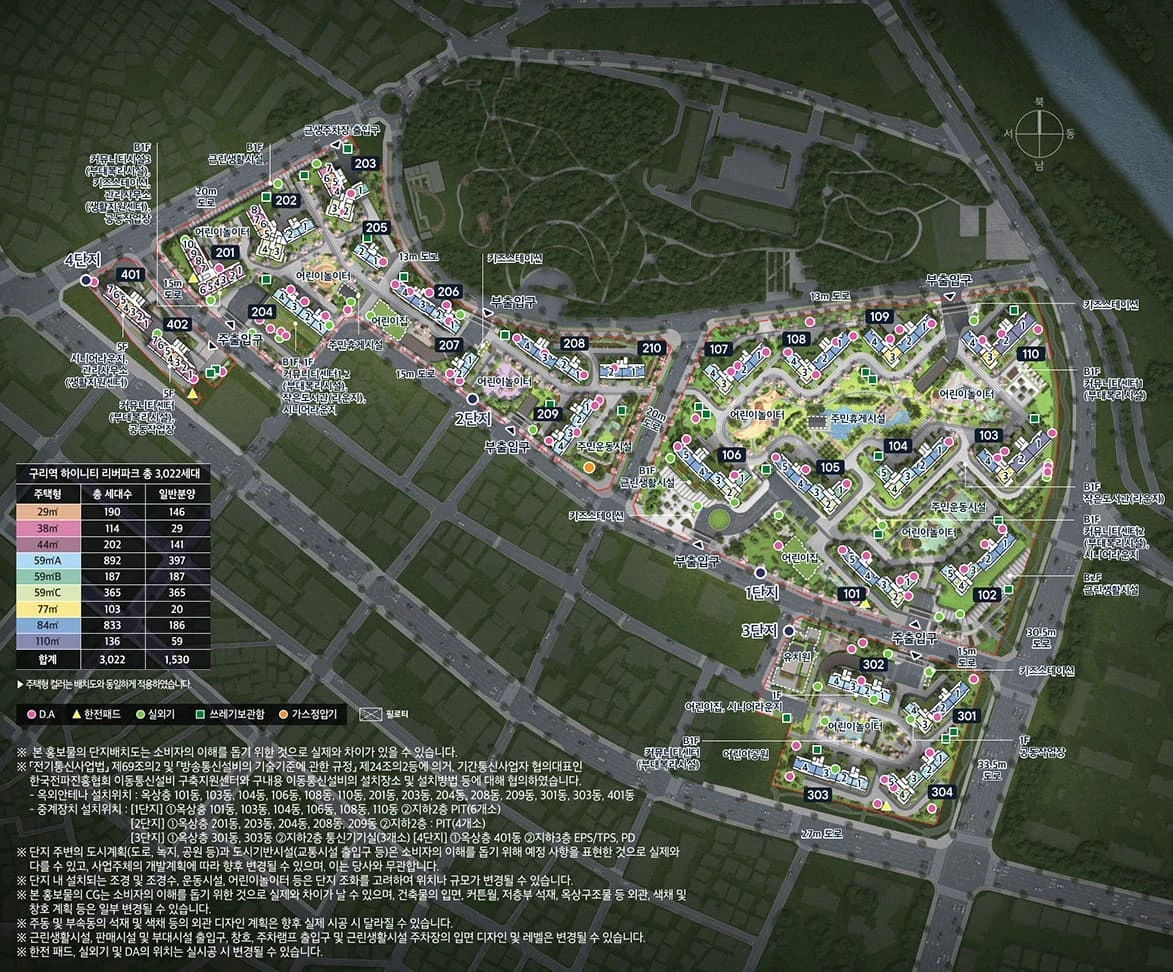Viewport: 1173px width, 972px height.
Task: Click building label 109
Action: pos(879,317)
